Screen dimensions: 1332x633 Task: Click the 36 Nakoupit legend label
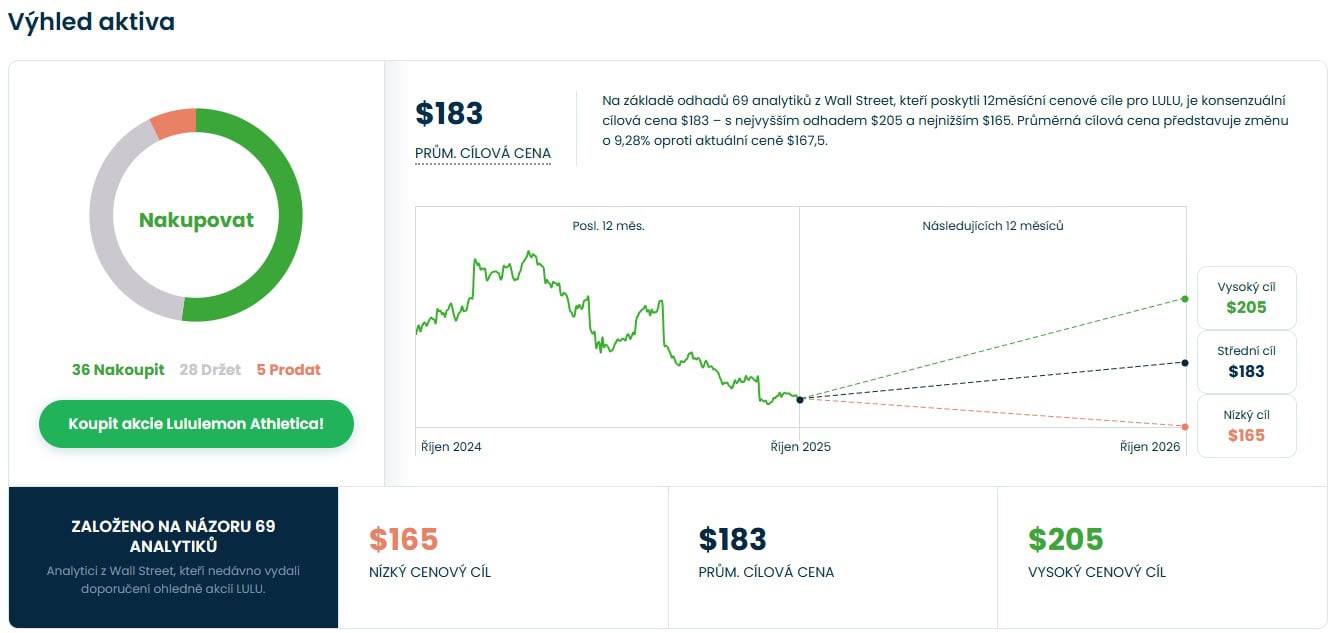[x=118, y=370]
